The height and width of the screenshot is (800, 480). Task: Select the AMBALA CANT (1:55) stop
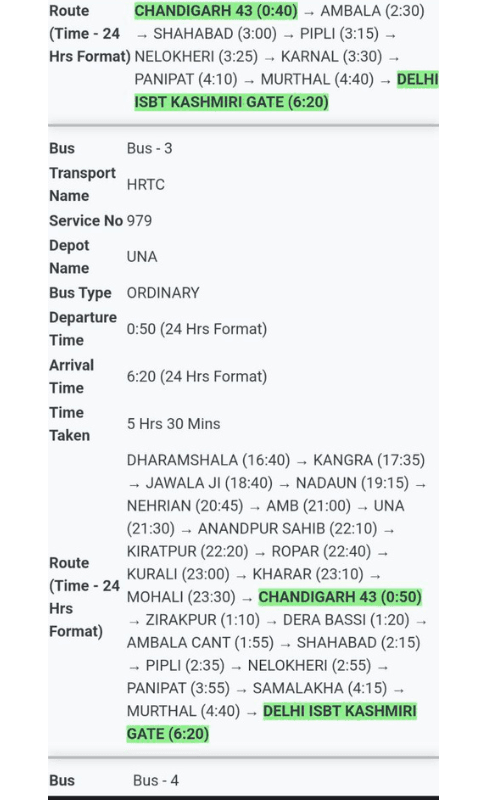pos(200,643)
